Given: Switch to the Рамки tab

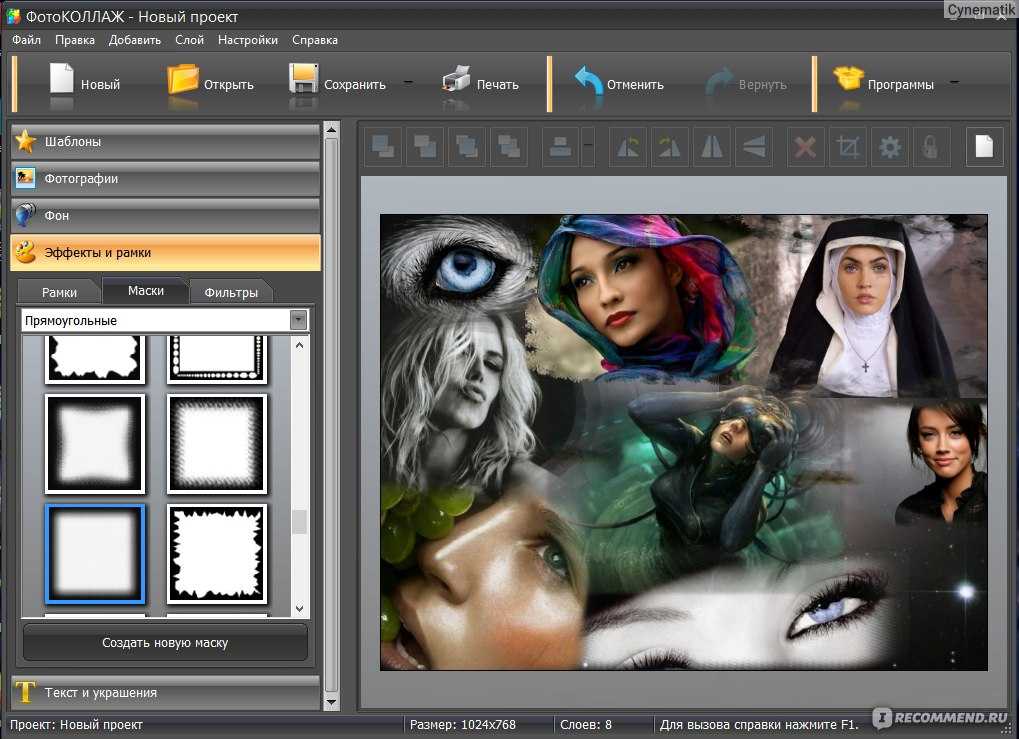Looking at the screenshot, I should [x=59, y=292].
